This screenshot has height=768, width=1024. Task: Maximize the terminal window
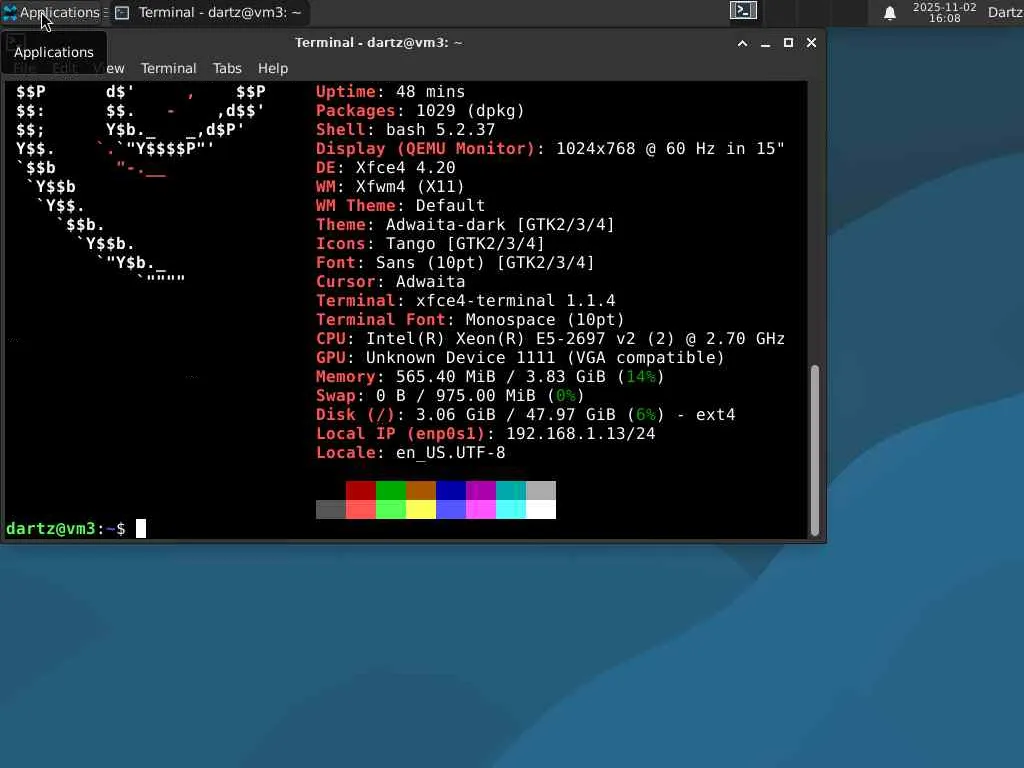pyautogui.click(x=788, y=43)
